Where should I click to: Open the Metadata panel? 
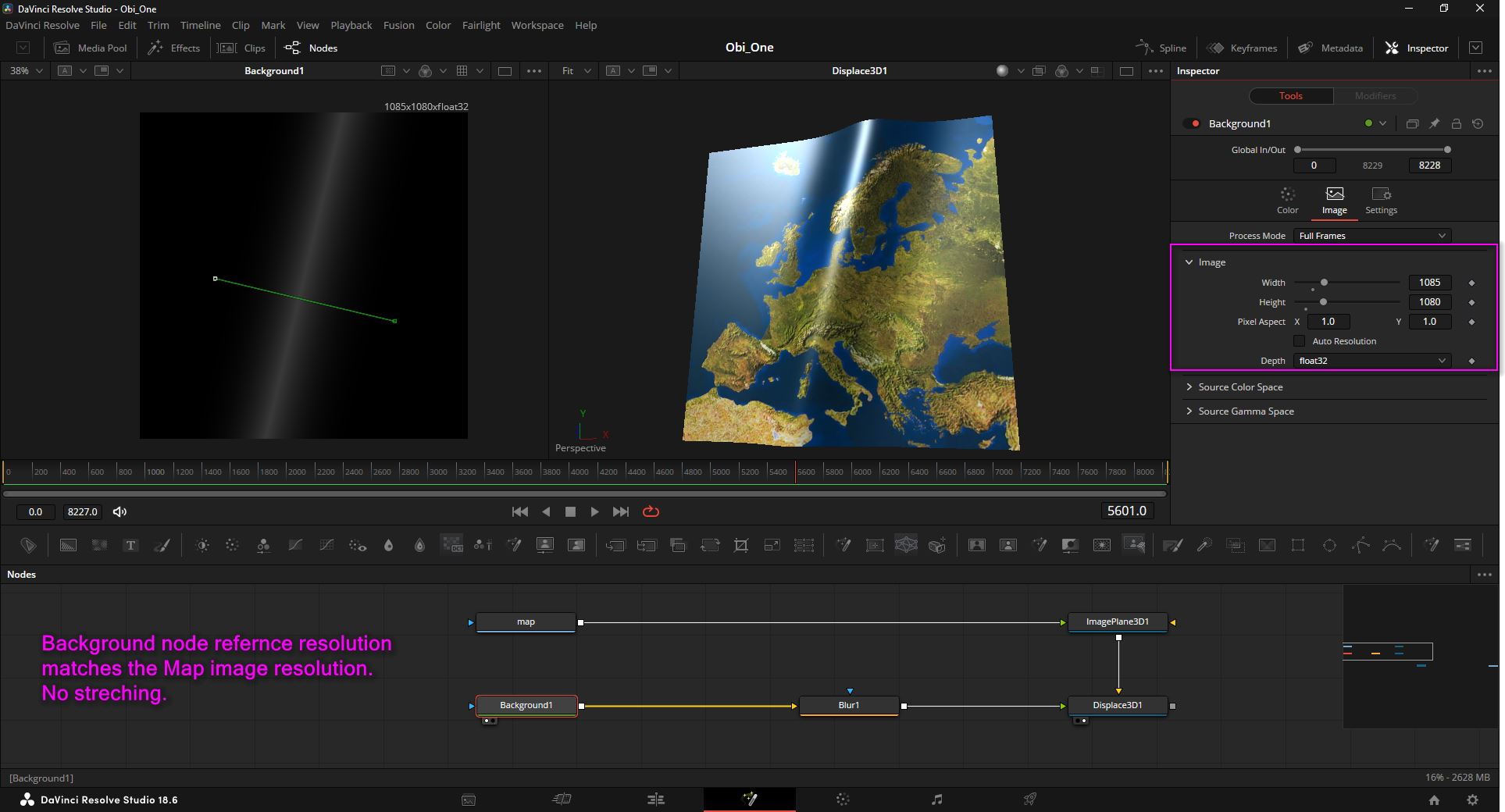1330,48
